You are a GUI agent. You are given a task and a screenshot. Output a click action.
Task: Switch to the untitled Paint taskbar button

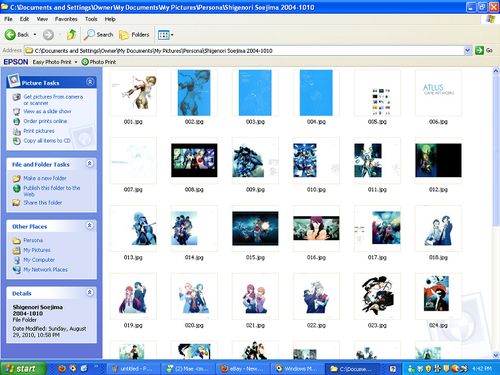134,368
